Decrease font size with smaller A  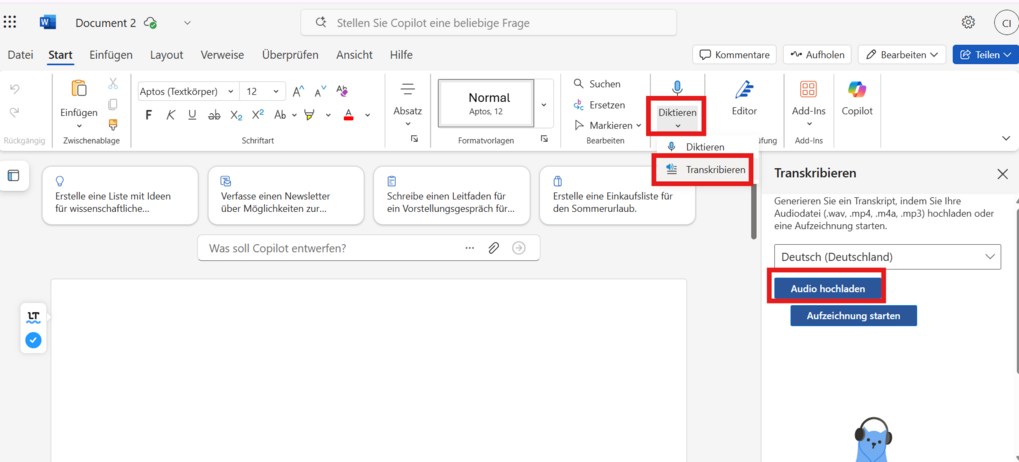click(320, 92)
